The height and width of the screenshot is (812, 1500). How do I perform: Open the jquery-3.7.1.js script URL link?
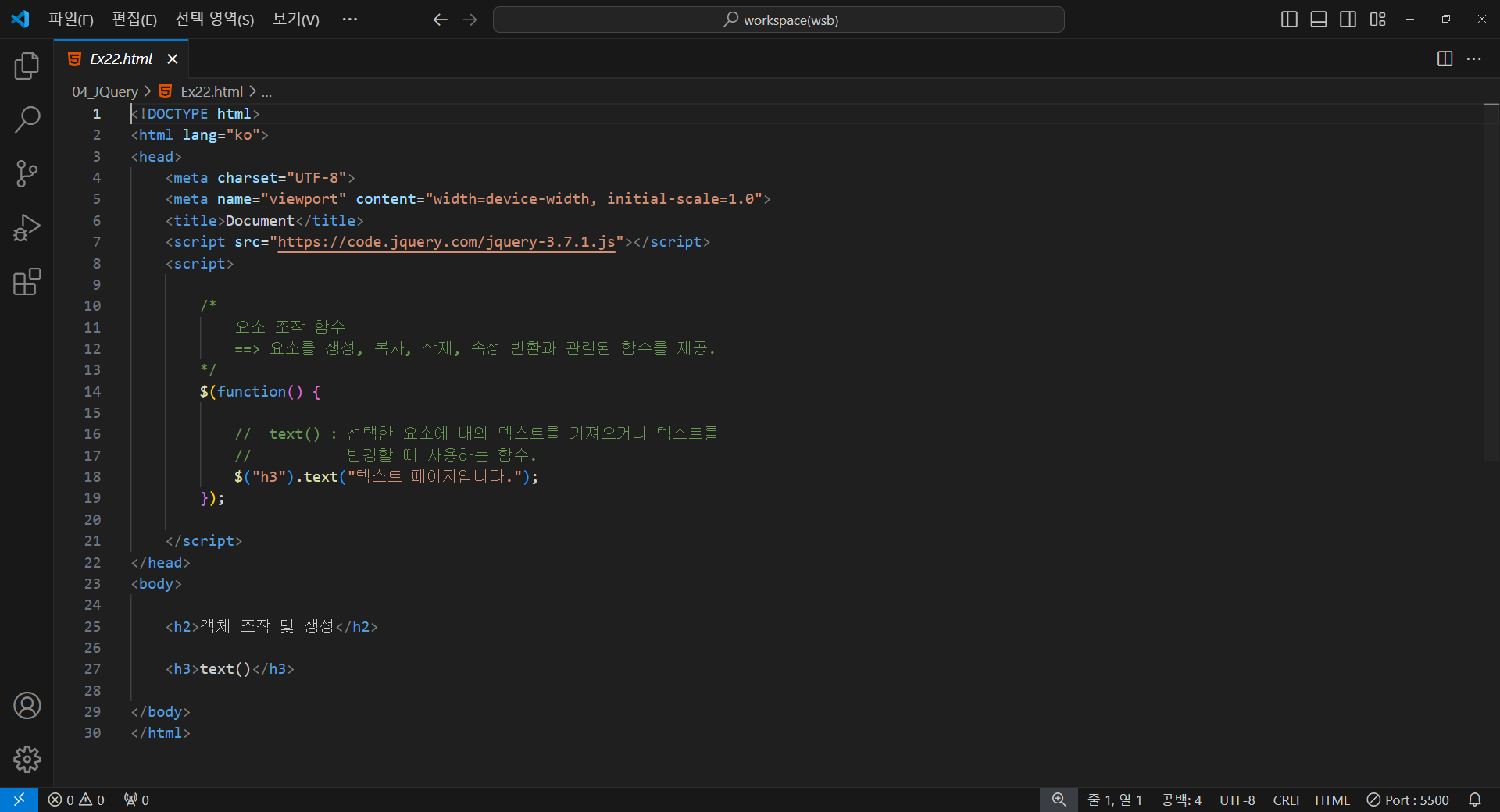tap(446, 242)
